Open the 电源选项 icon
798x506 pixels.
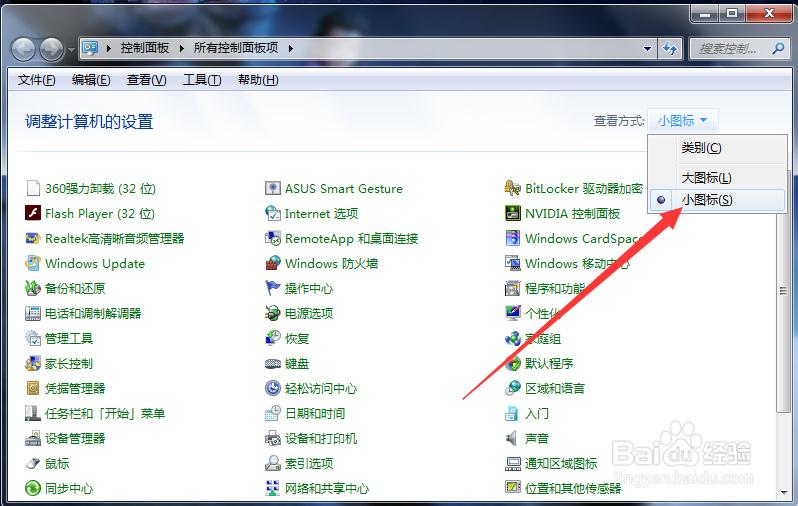pos(273,313)
